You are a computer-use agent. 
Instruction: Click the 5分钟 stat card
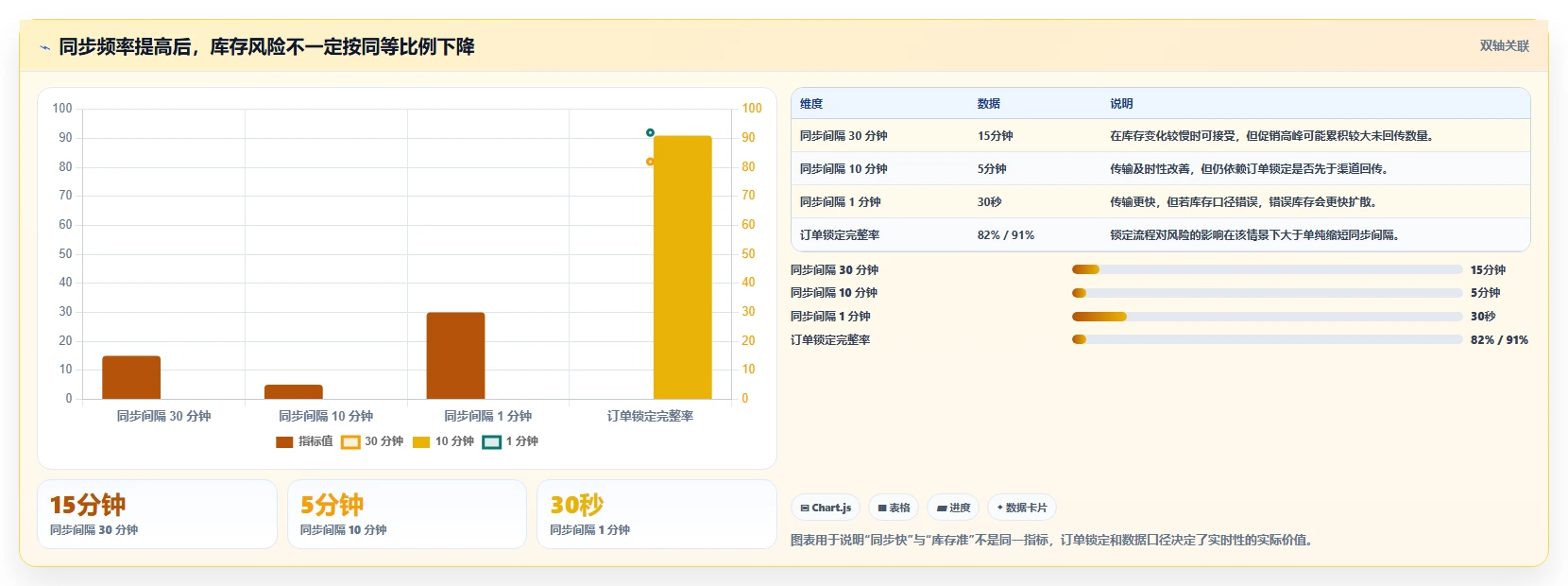407,514
